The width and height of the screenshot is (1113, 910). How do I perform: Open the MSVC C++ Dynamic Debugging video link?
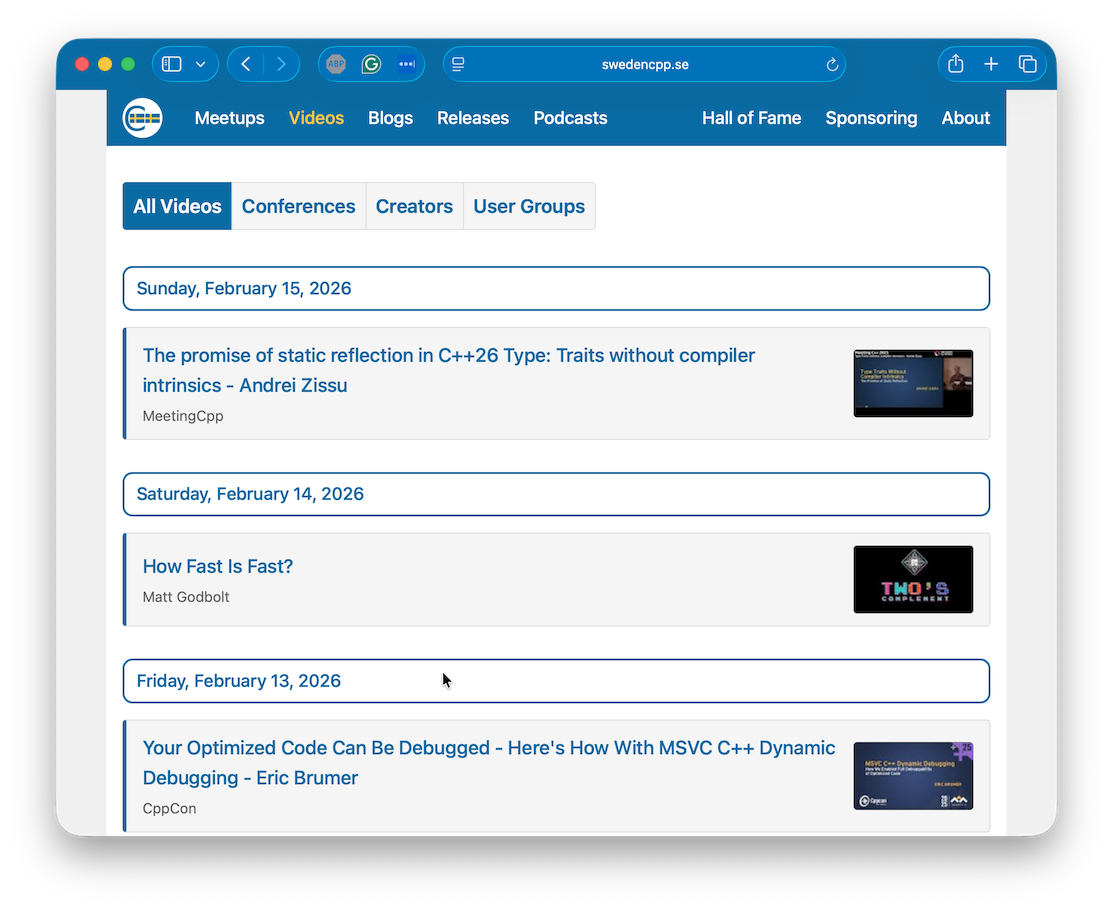click(488, 762)
